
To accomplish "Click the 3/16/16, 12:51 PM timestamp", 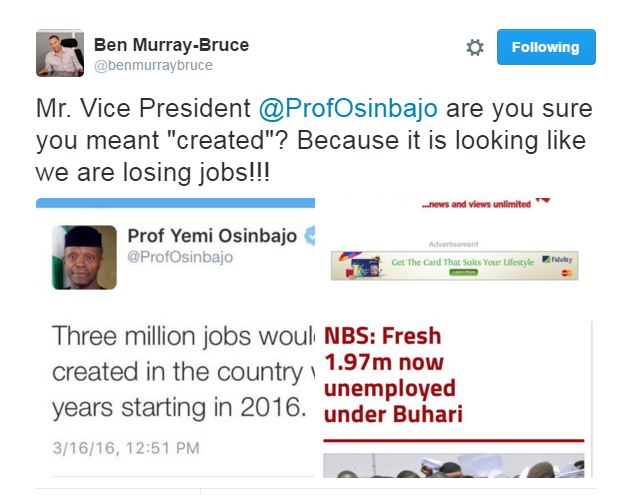I will click(126, 447).
